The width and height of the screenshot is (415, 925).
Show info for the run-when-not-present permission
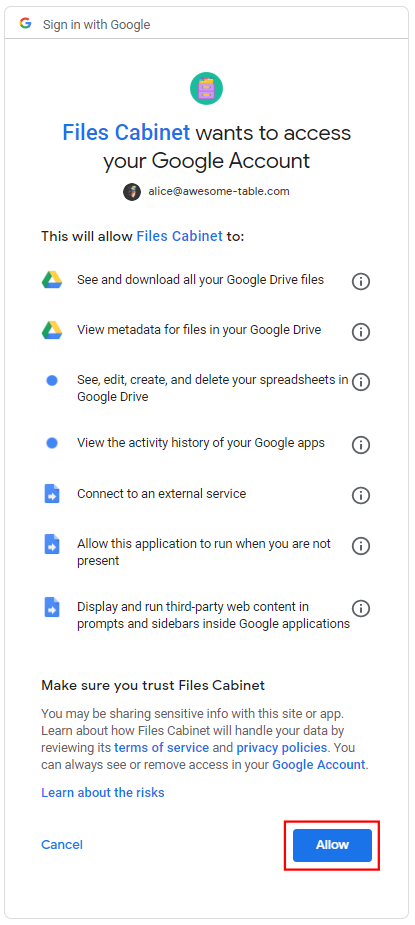(x=361, y=546)
